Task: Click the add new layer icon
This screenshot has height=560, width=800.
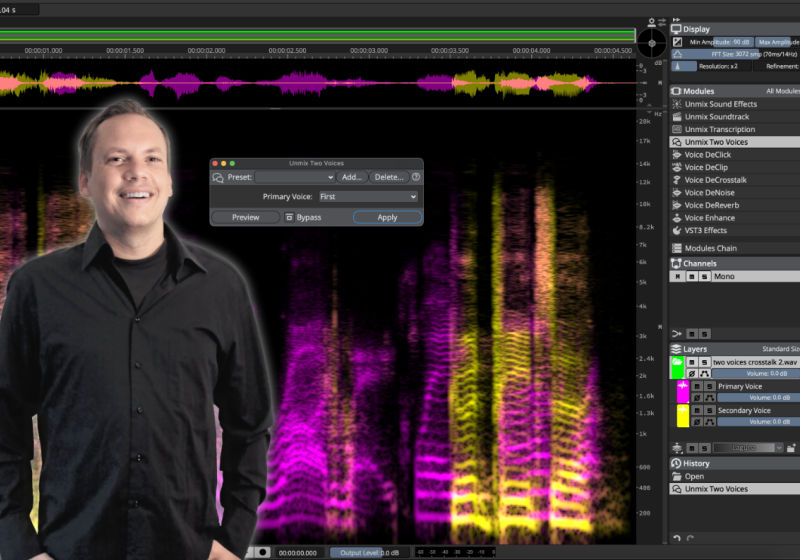Action: (x=791, y=448)
